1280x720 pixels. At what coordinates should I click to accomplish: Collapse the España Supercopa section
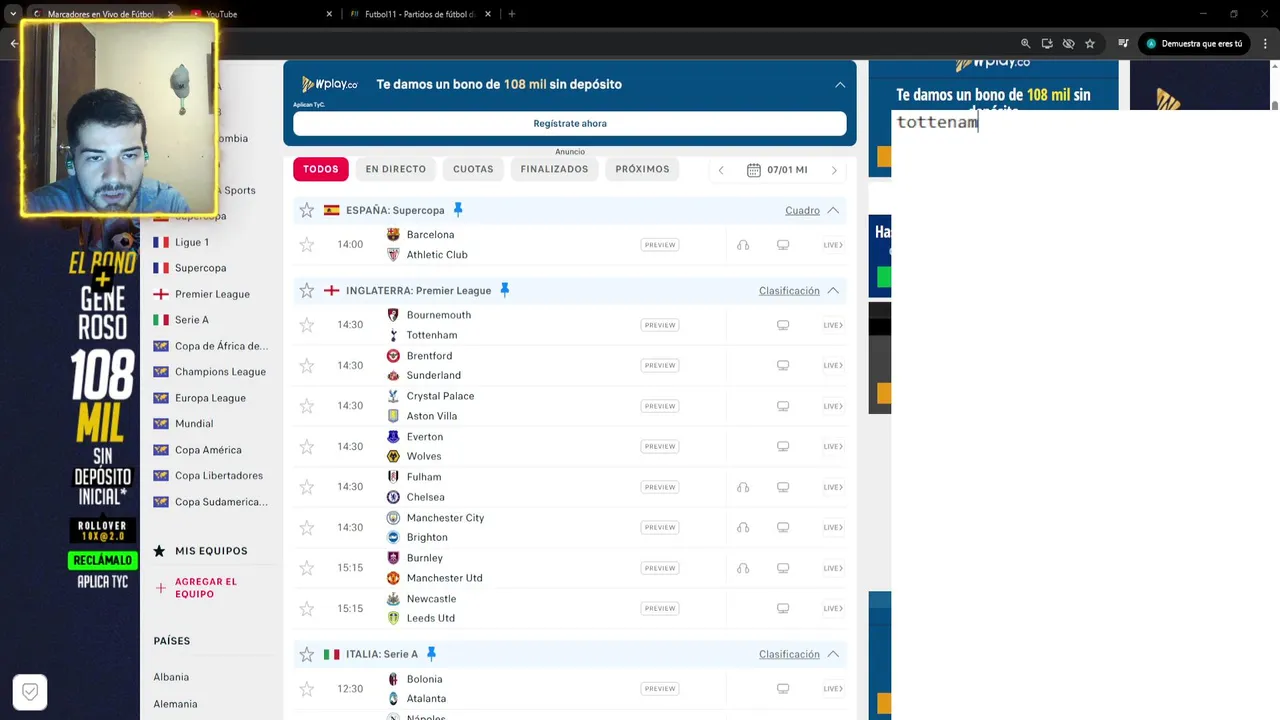(833, 210)
